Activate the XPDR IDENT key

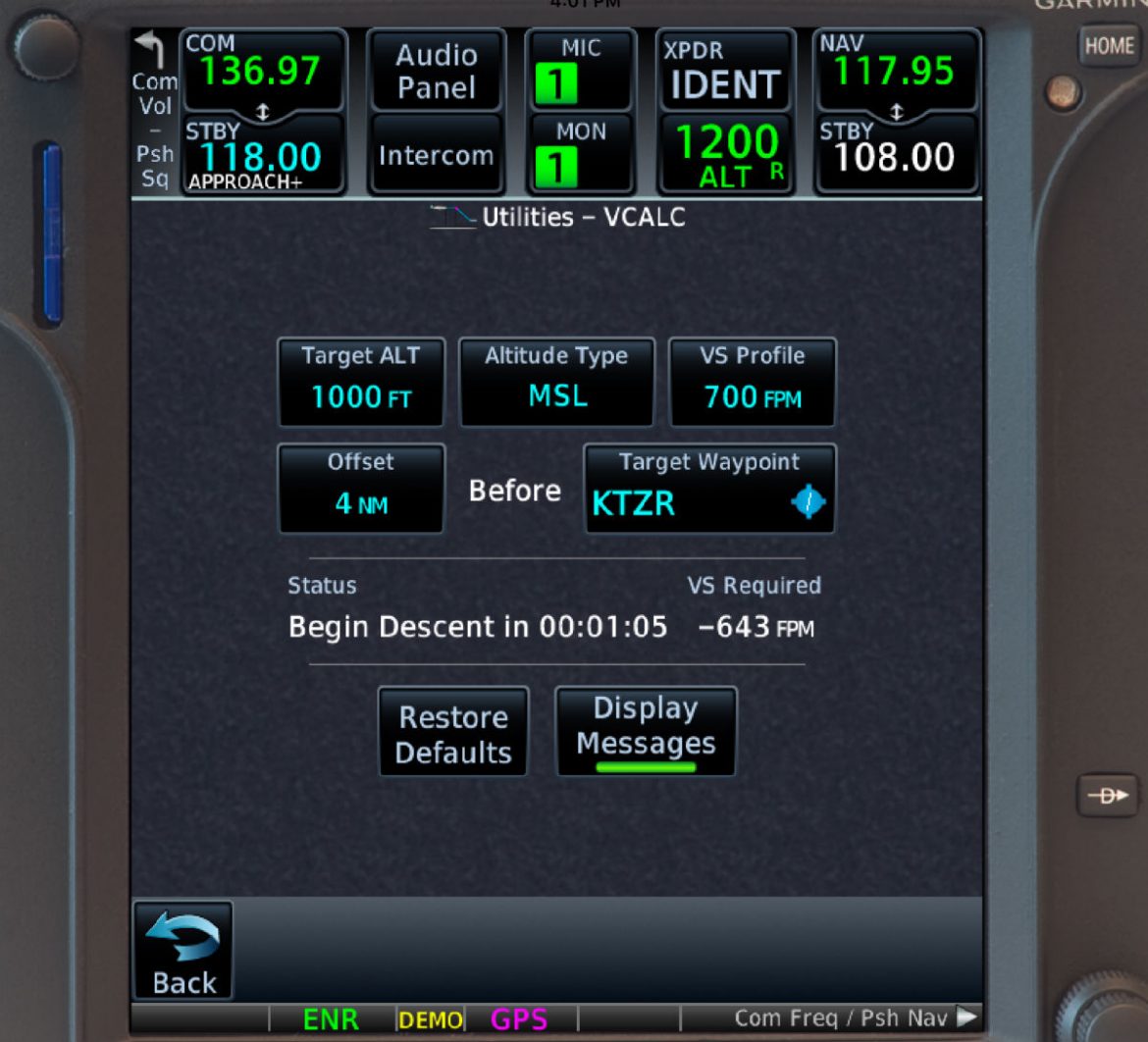click(x=725, y=71)
